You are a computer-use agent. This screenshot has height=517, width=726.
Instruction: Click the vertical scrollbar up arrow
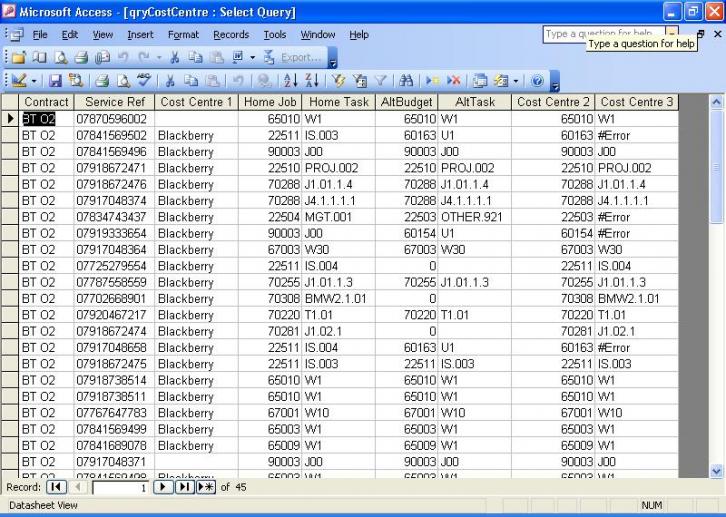[716, 102]
